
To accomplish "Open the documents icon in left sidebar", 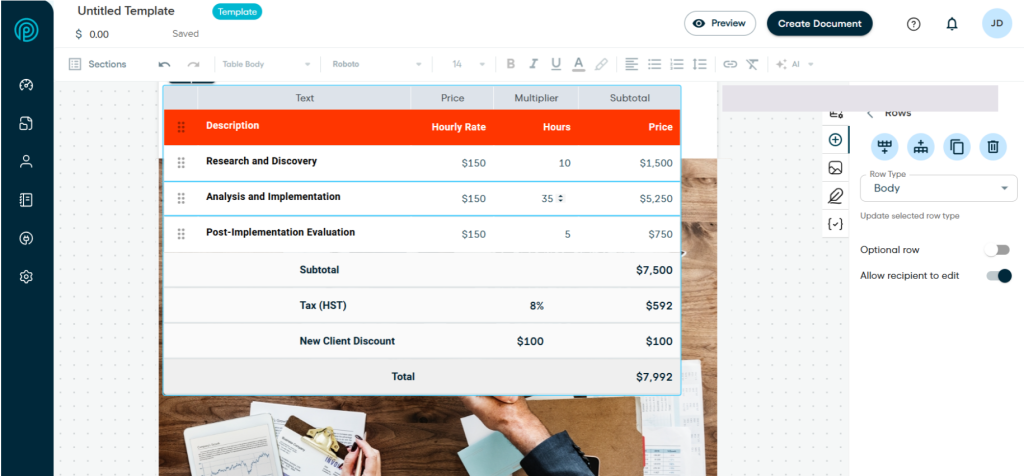I will click(x=26, y=123).
